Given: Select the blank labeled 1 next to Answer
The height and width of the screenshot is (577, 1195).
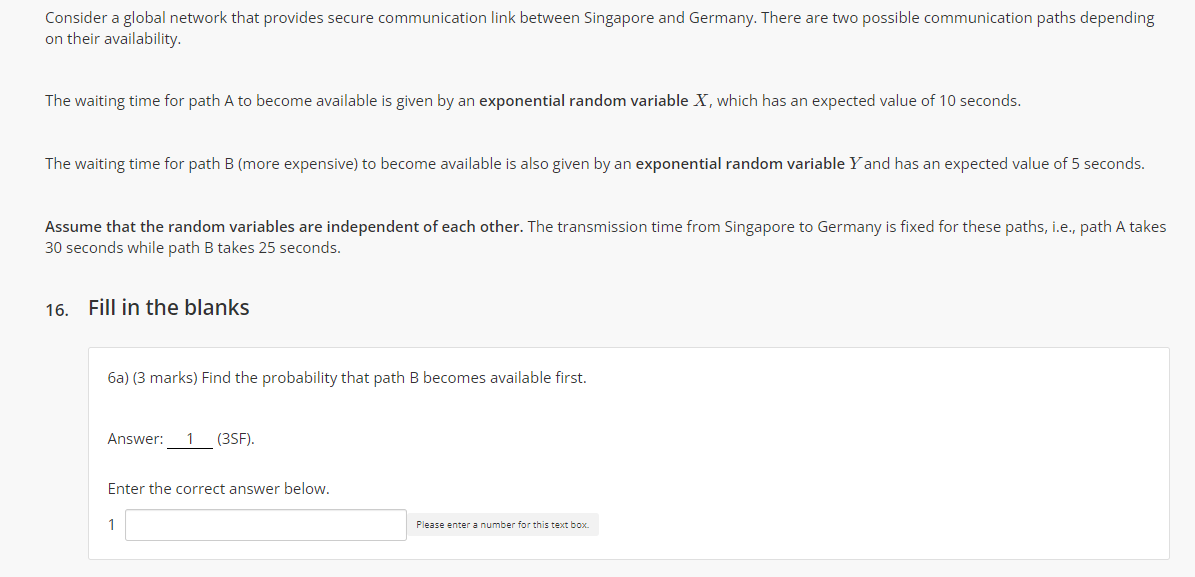Looking at the screenshot, I should click(190, 438).
